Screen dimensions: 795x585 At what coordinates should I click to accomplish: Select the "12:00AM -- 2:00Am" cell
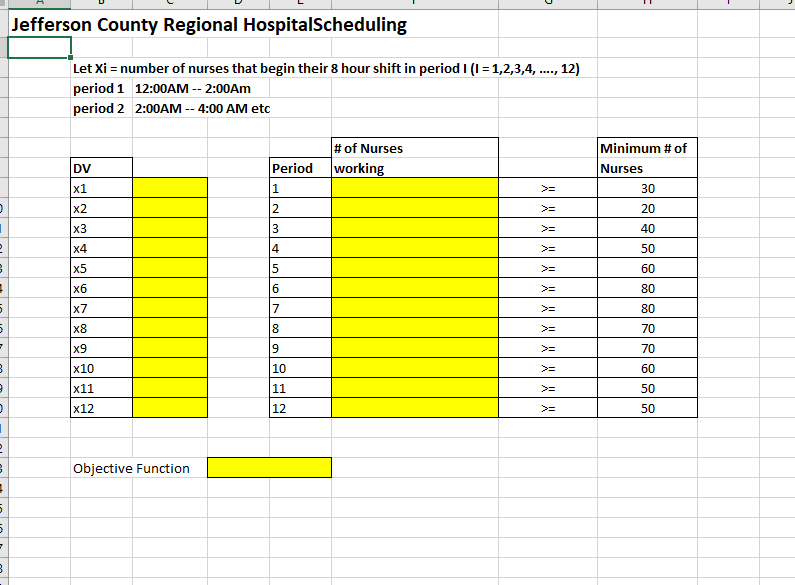tap(193, 88)
